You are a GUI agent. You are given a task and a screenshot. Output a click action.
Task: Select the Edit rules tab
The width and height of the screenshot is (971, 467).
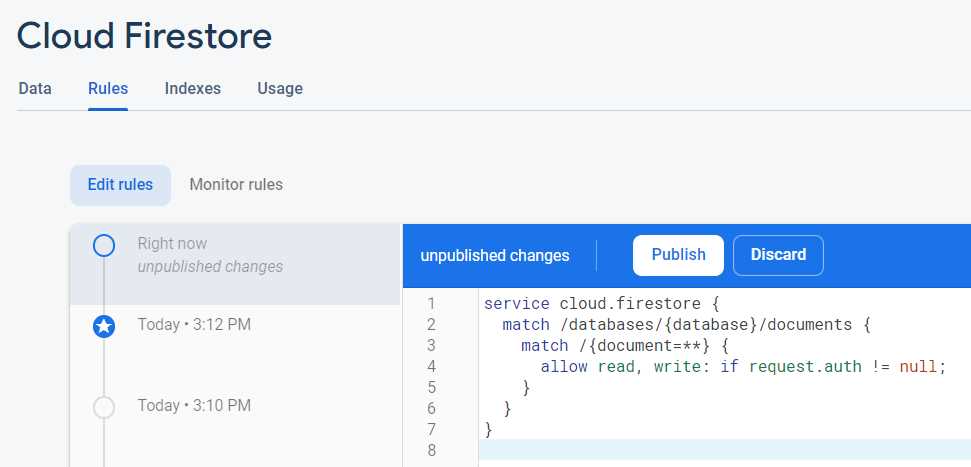tap(120, 185)
